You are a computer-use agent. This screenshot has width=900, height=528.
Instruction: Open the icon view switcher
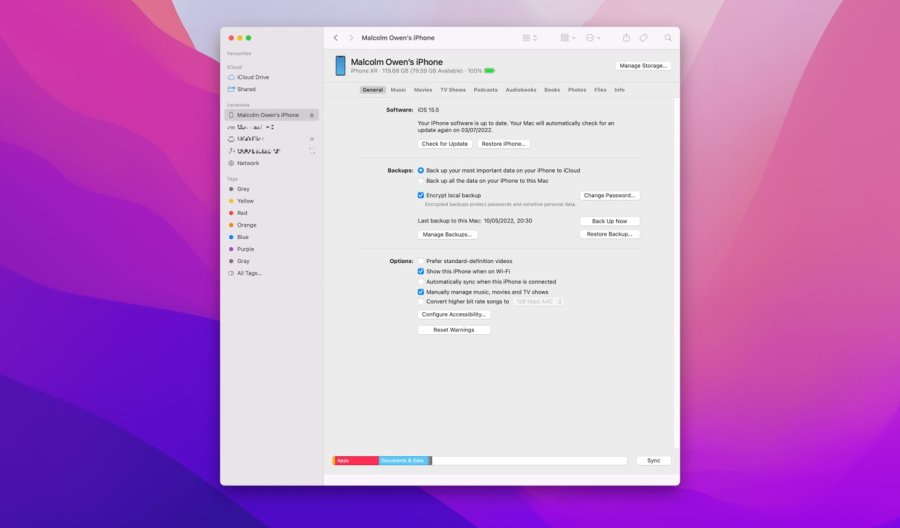click(x=529, y=38)
